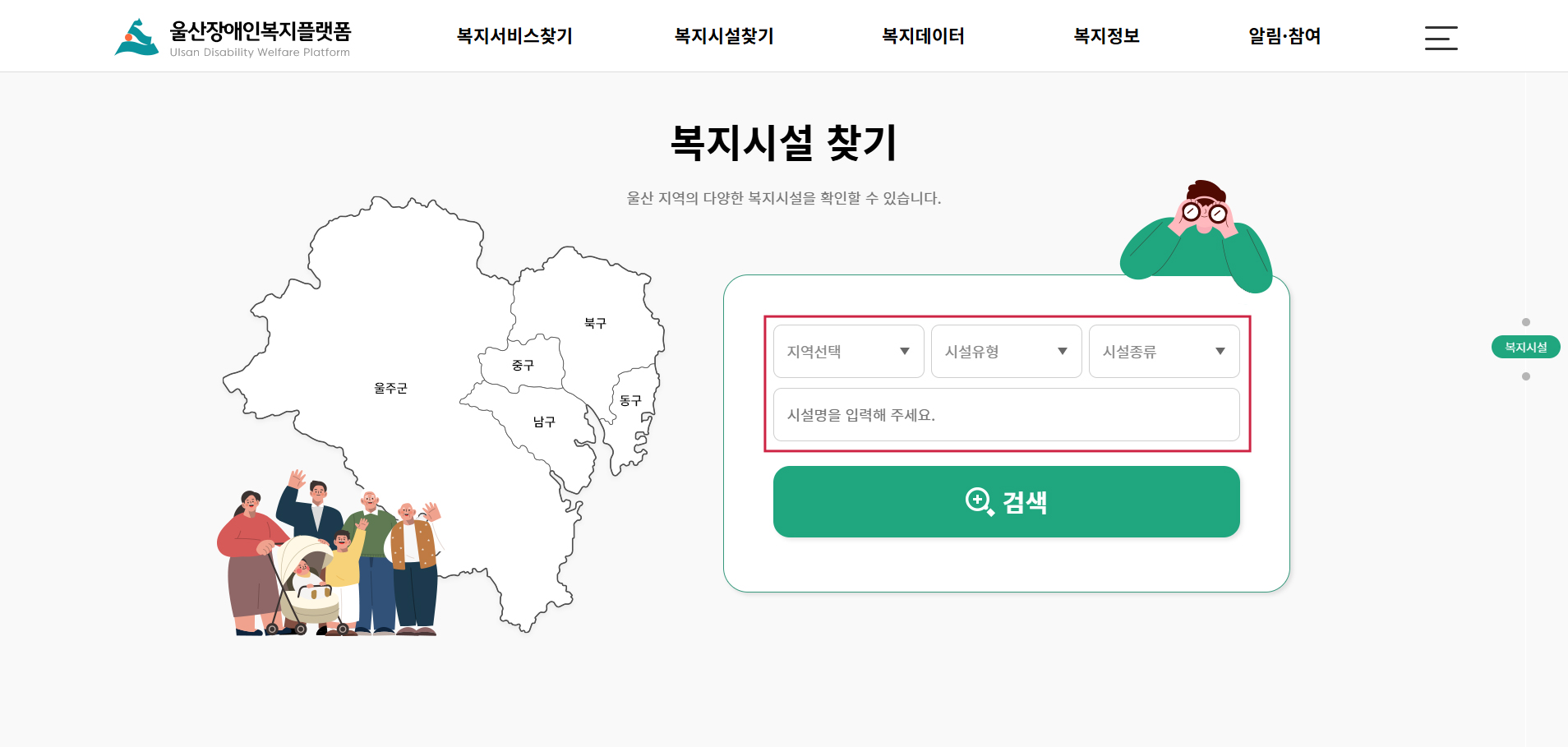Screen dimensions: 1568x747
Task: Click the Ulsan Disability Welfare Platform logo
Action: [233, 38]
